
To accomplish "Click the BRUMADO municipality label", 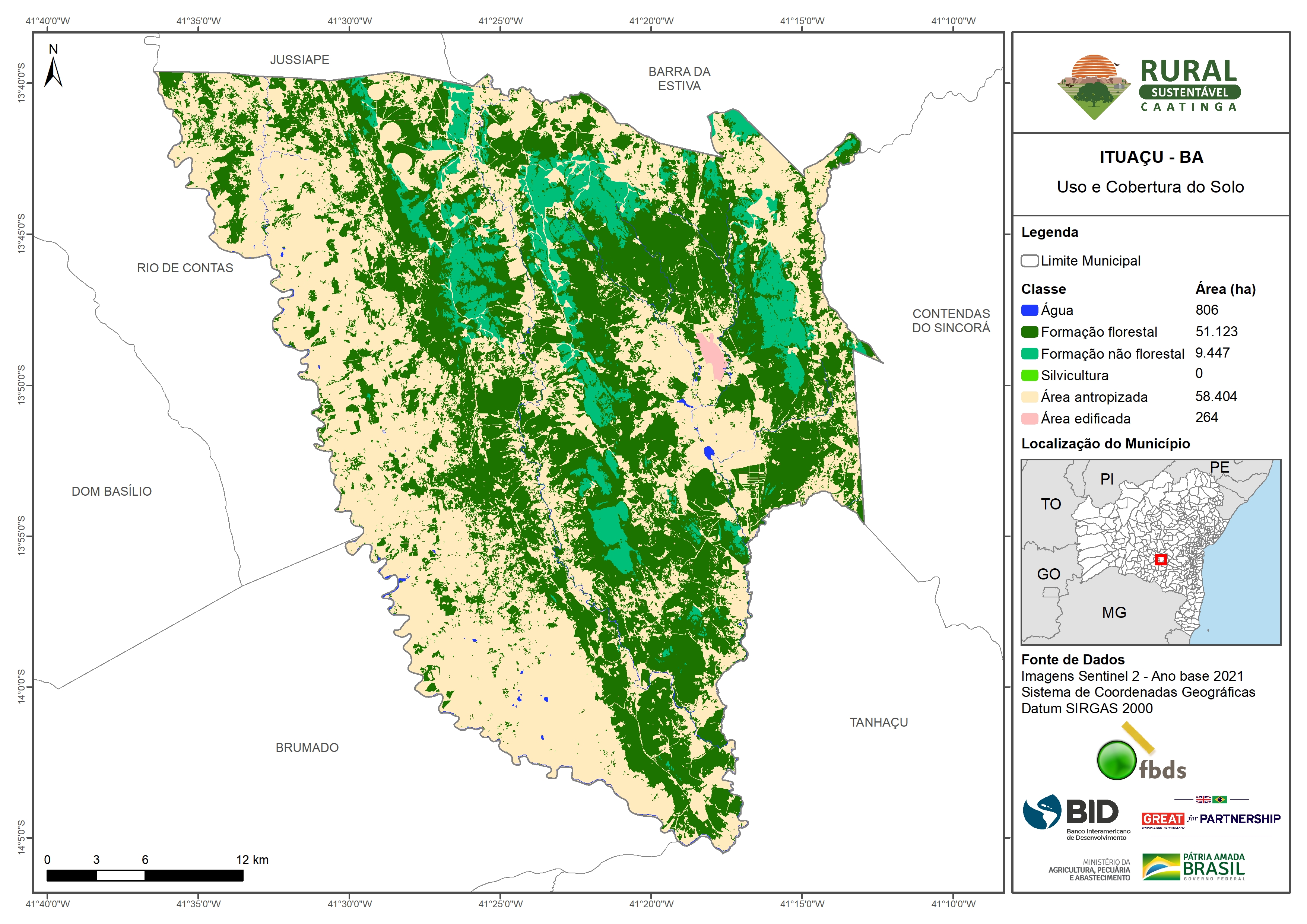I will [x=307, y=747].
